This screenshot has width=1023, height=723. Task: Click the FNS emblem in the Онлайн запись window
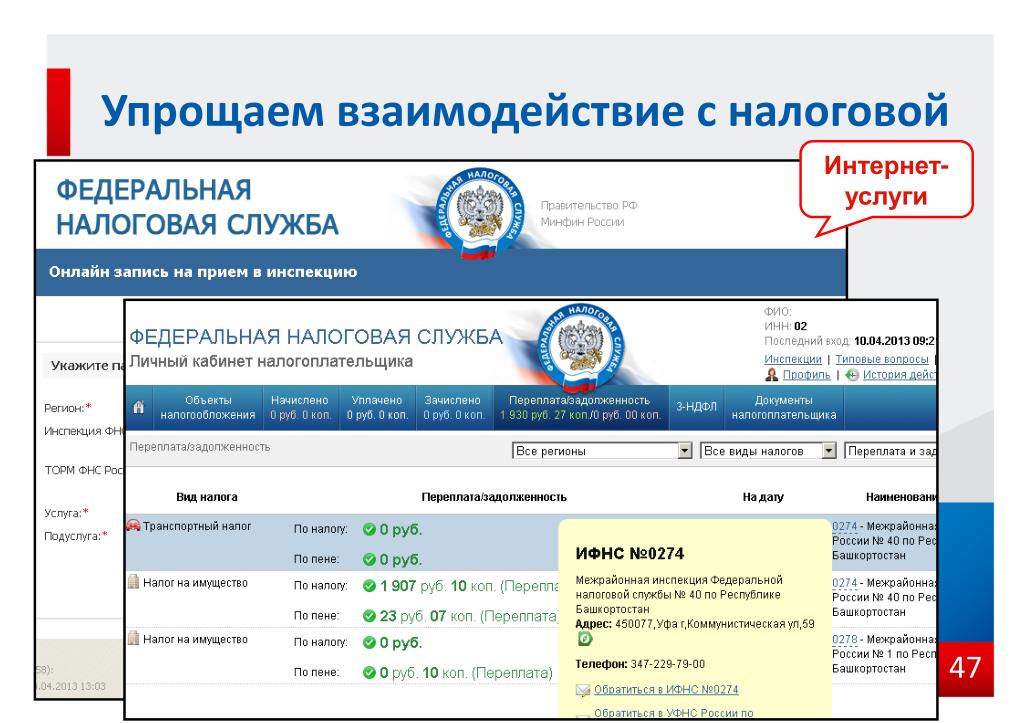pyautogui.click(x=479, y=212)
